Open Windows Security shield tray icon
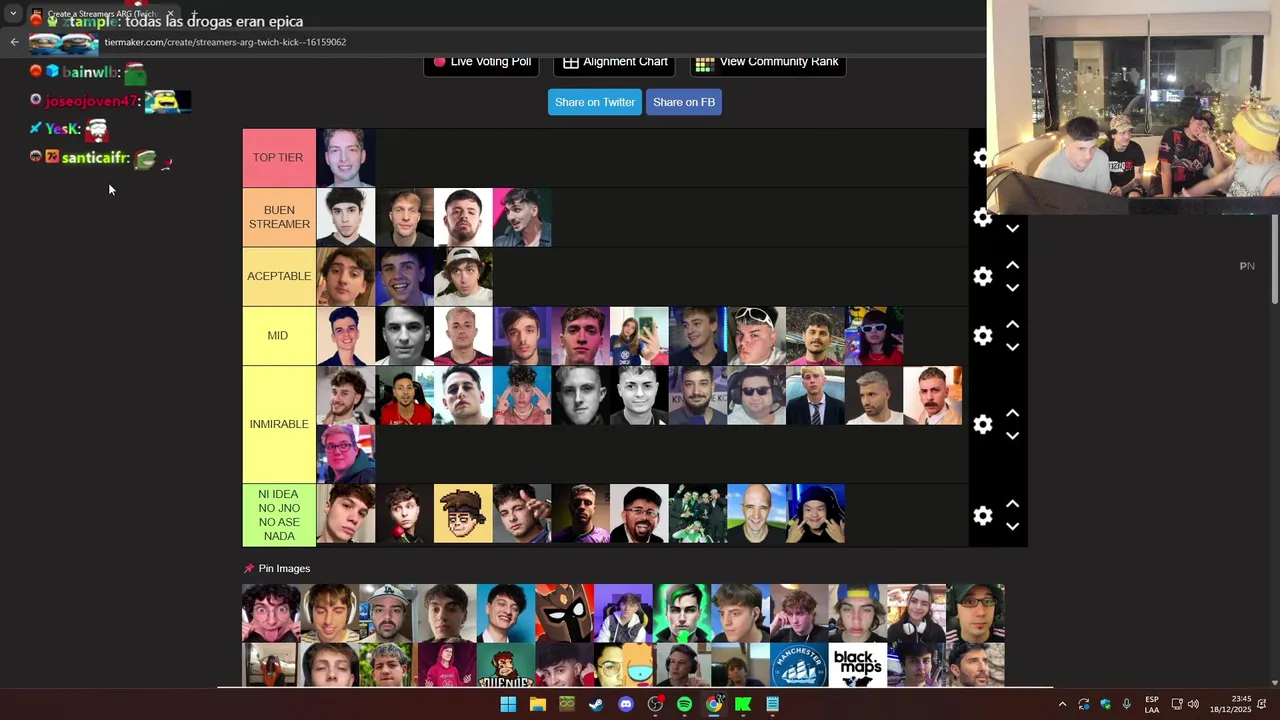1280x720 pixels. (1105, 704)
